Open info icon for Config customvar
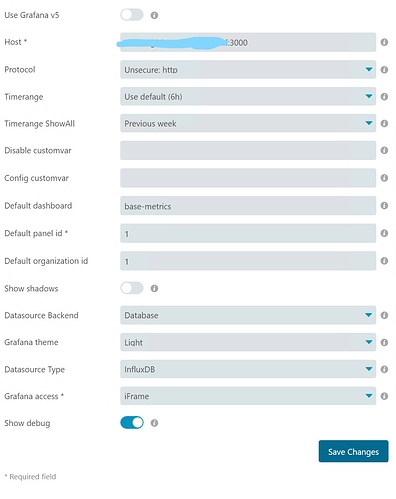The height and width of the screenshot is (499, 396). point(384,178)
